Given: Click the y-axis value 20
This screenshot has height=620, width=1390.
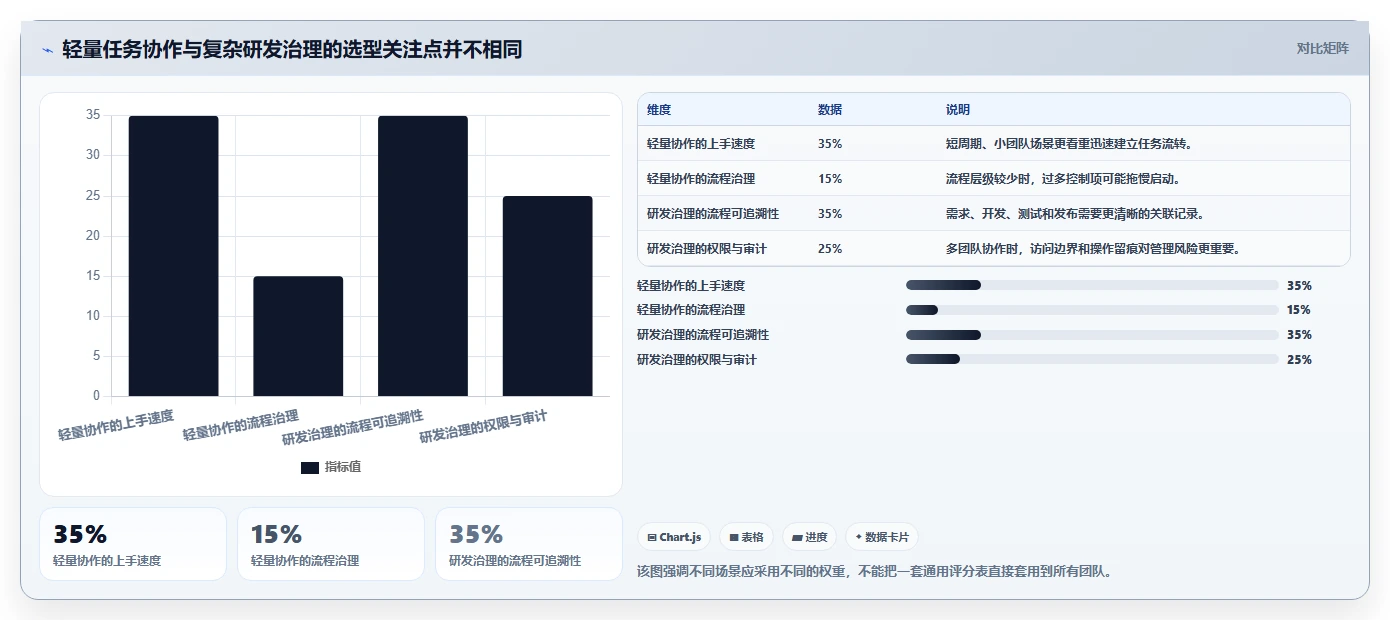Looking at the screenshot, I should pos(93,236).
